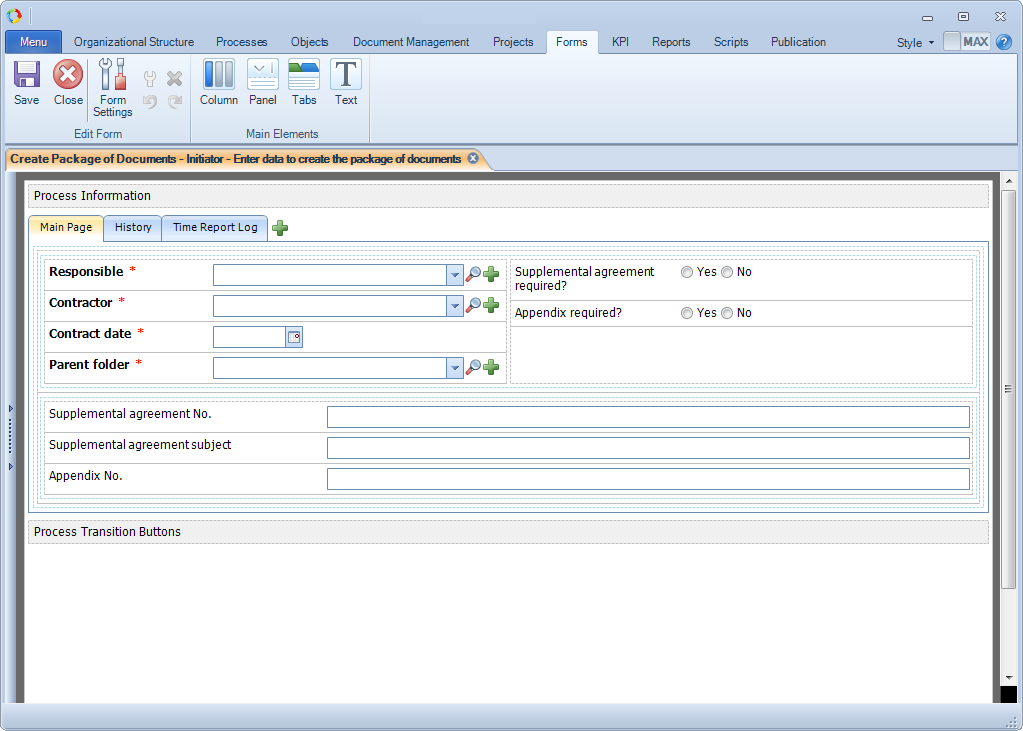Switch to Objects ribbon tab
Image resolution: width=1023 pixels, height=731 pixels.
pyautogui.click(x=309, y=42)
